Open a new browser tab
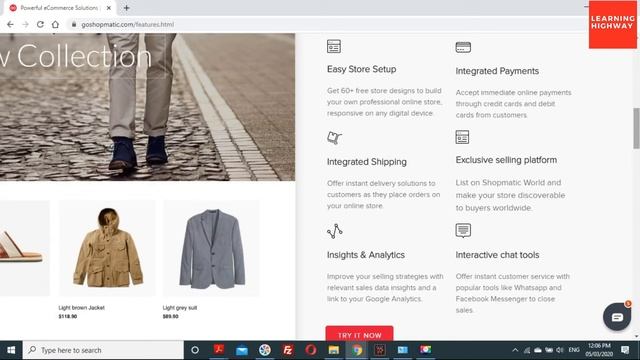Viewport: 640px width, 360px height. pyautogui.click(x=127, y=8)
